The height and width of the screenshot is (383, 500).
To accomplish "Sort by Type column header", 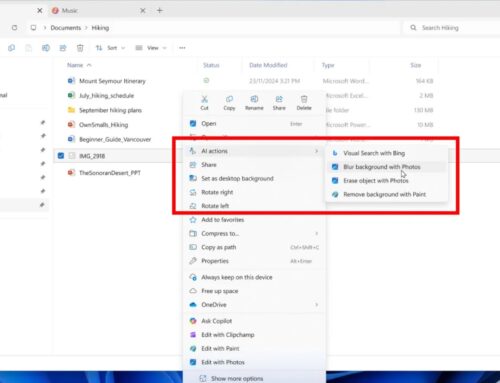I will 328,65.
